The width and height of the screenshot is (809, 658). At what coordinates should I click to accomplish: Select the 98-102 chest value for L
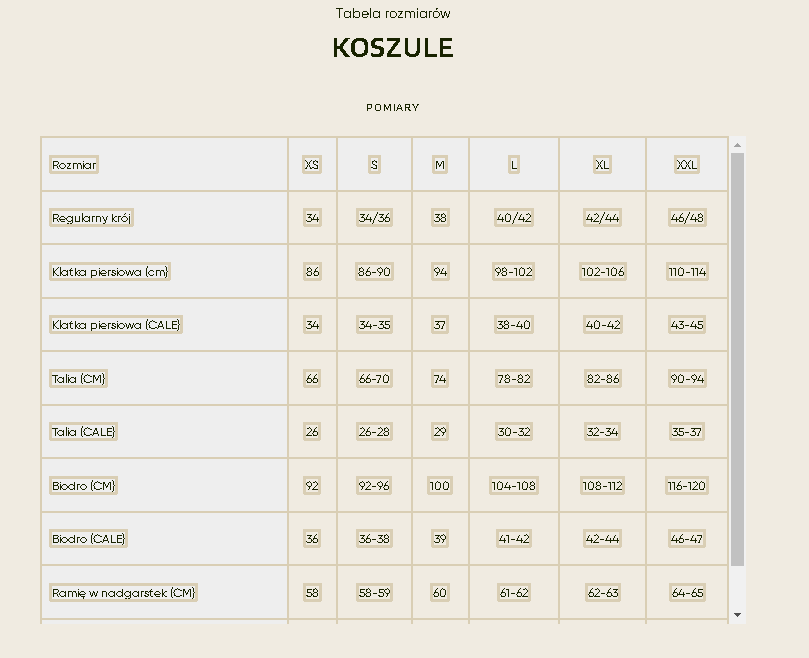pyautogui.click(x=514, y=272)
